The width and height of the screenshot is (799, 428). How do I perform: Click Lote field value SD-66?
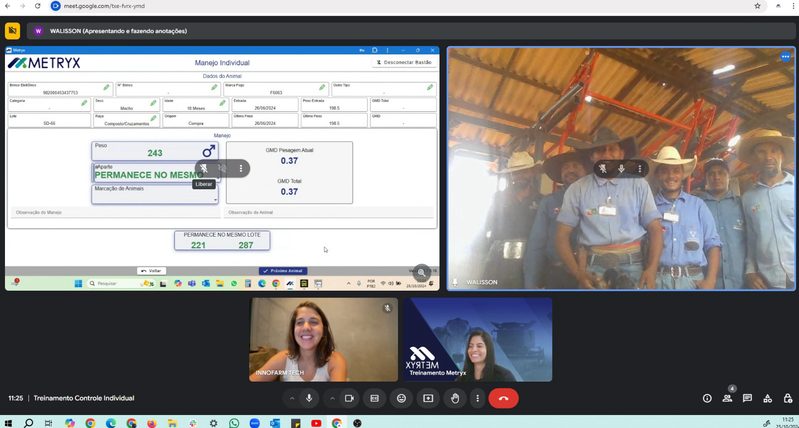[49, 123]
